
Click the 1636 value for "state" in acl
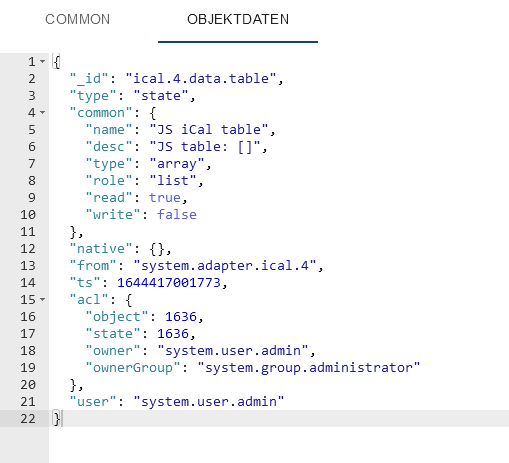point(173,334)
